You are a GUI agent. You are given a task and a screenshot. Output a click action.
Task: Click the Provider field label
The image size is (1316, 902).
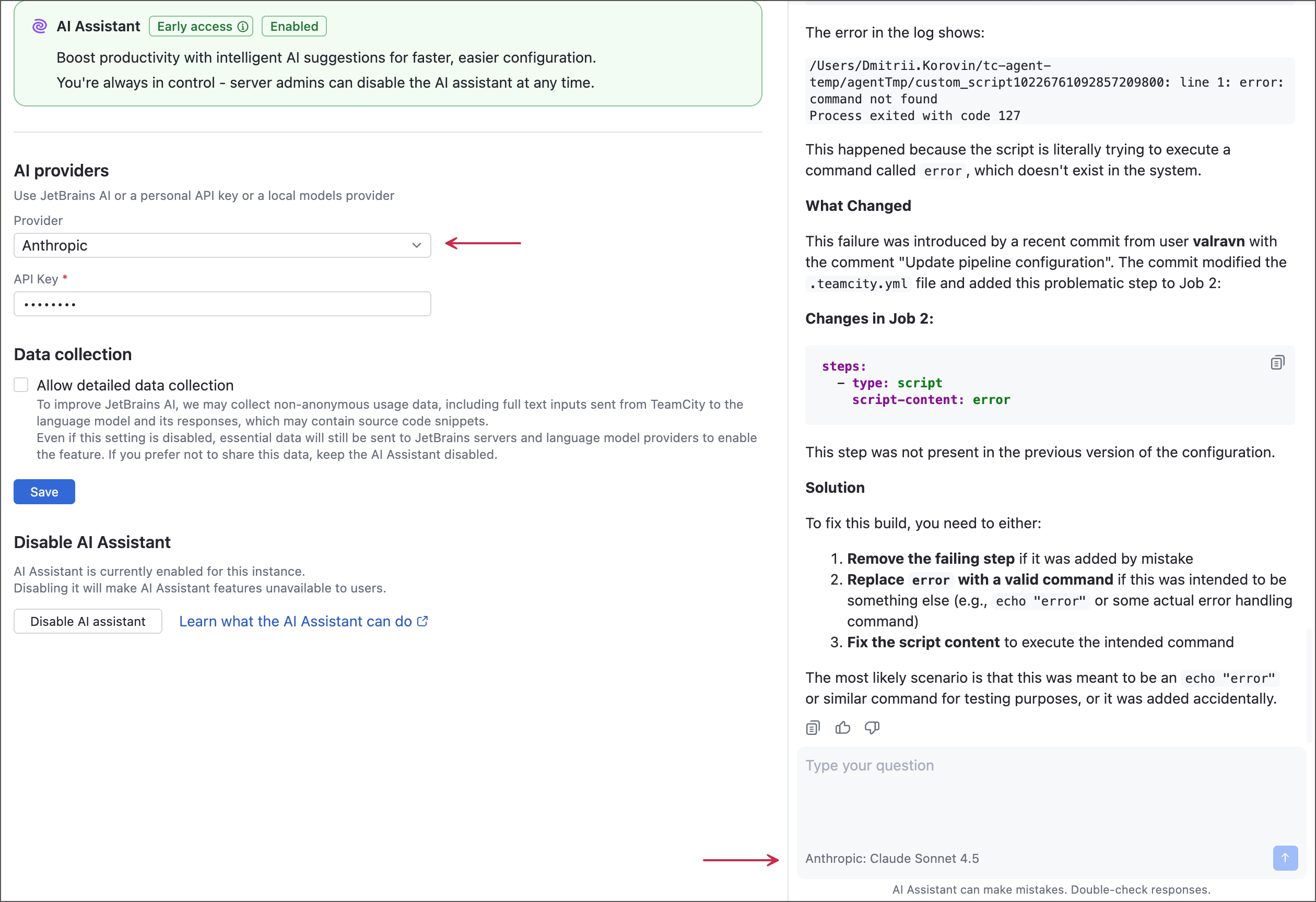pos(38,220)
